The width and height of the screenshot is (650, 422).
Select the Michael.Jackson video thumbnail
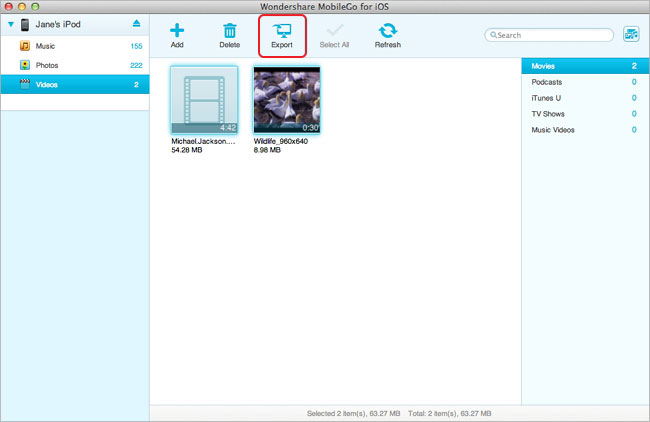coord(204,100)
